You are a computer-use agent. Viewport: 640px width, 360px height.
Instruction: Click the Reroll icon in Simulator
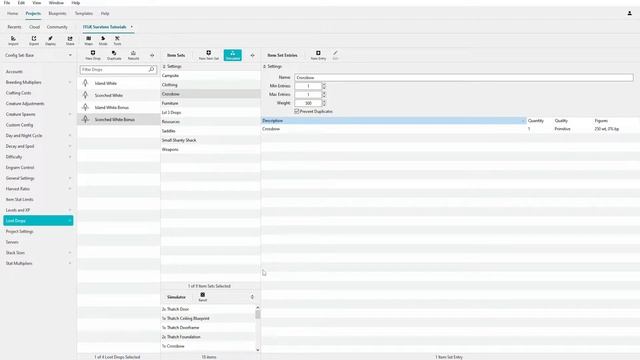202,297
